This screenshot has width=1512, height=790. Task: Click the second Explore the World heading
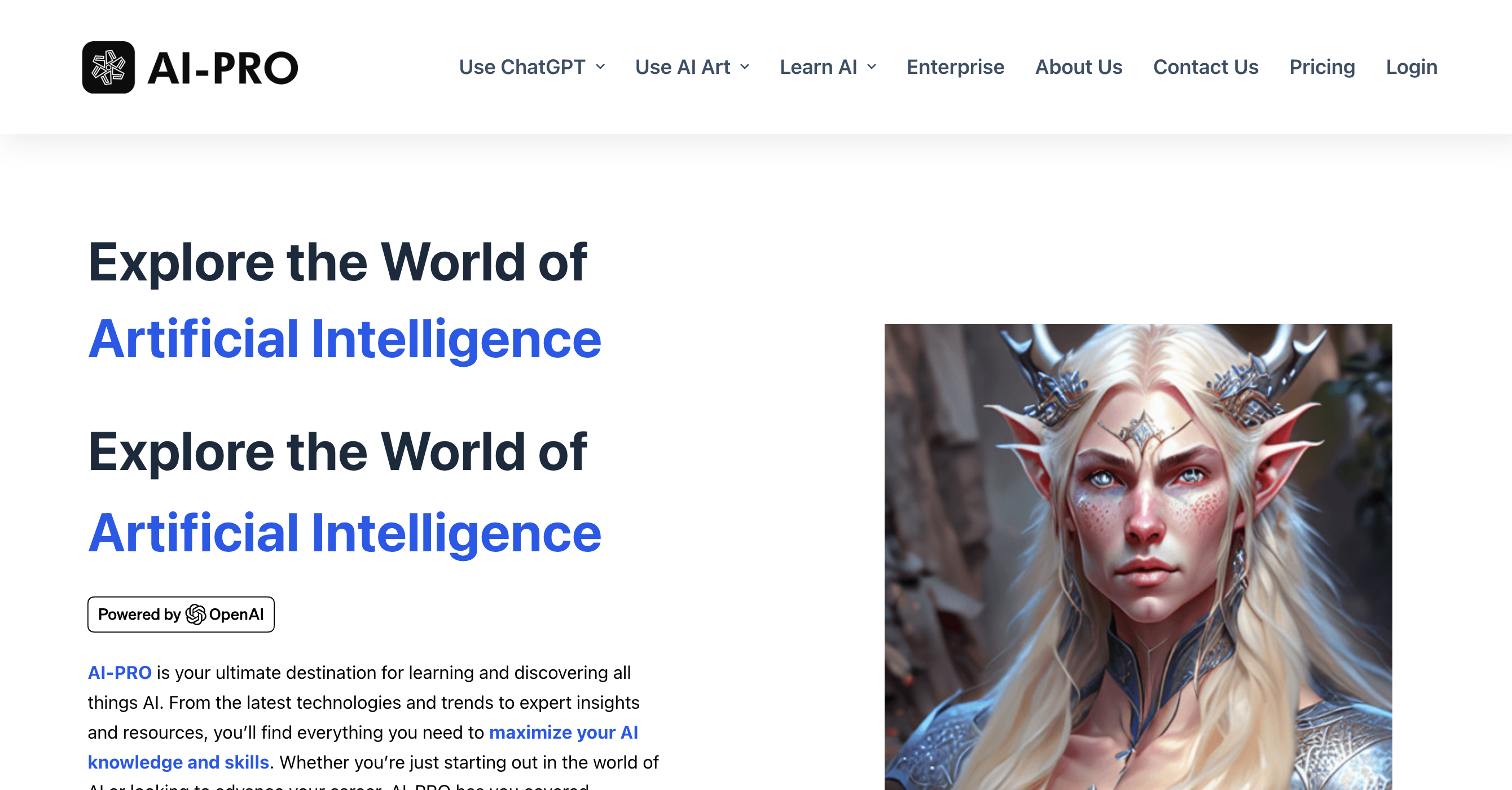[337, 451]
